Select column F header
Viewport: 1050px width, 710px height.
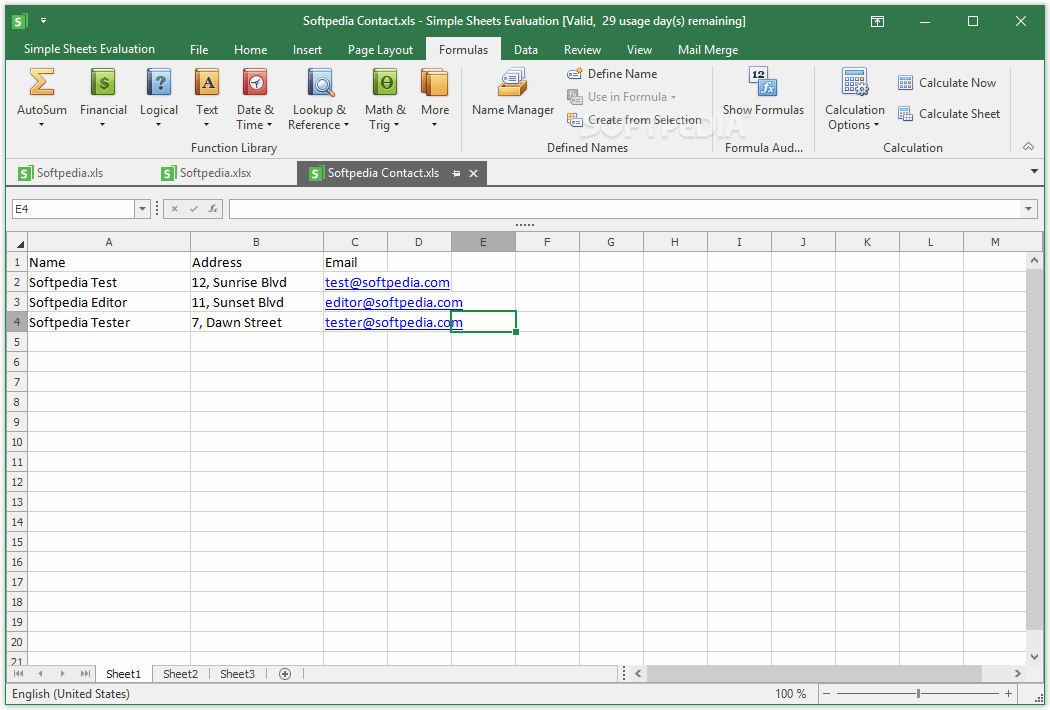click(547, 242)
